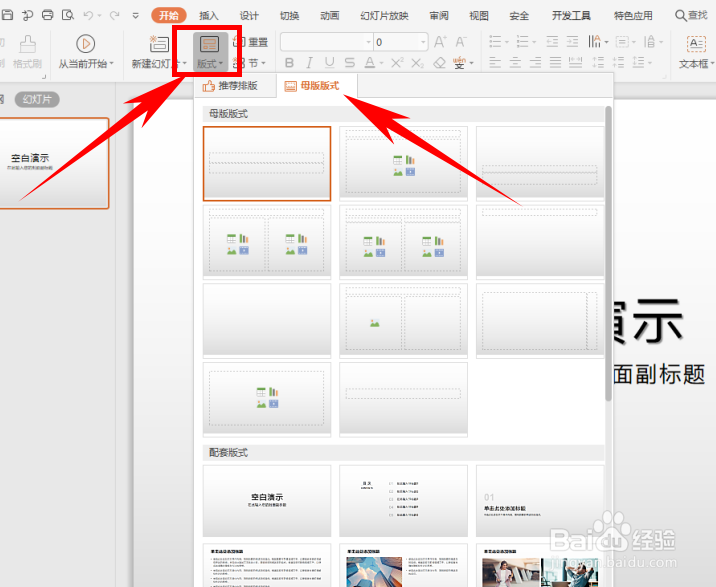Toggle center text alignment
Screen dimensions: 716x587
tap(515, 63)
